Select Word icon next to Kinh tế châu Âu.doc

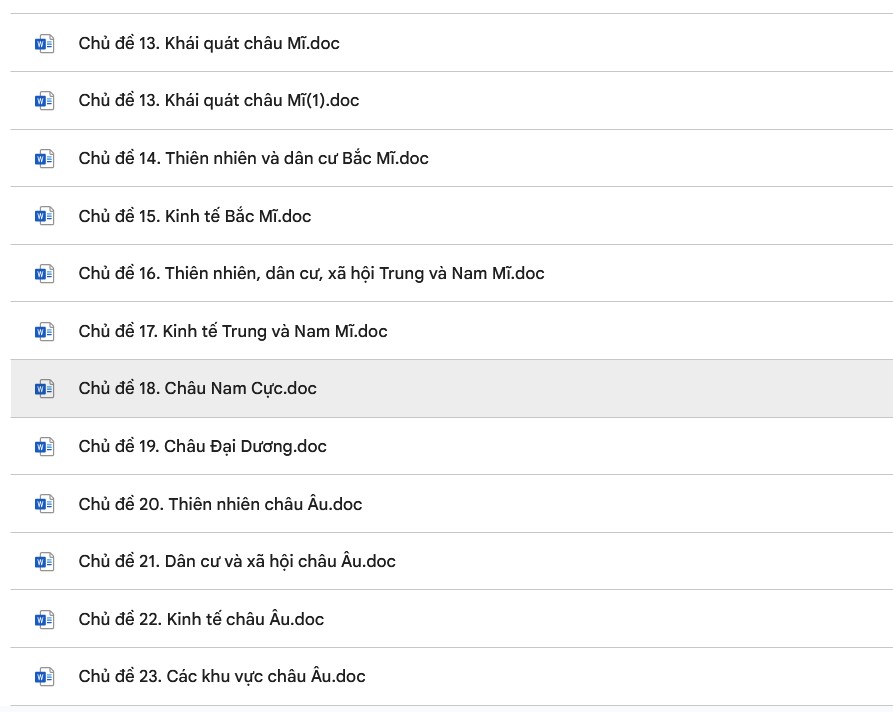[44, 619]
